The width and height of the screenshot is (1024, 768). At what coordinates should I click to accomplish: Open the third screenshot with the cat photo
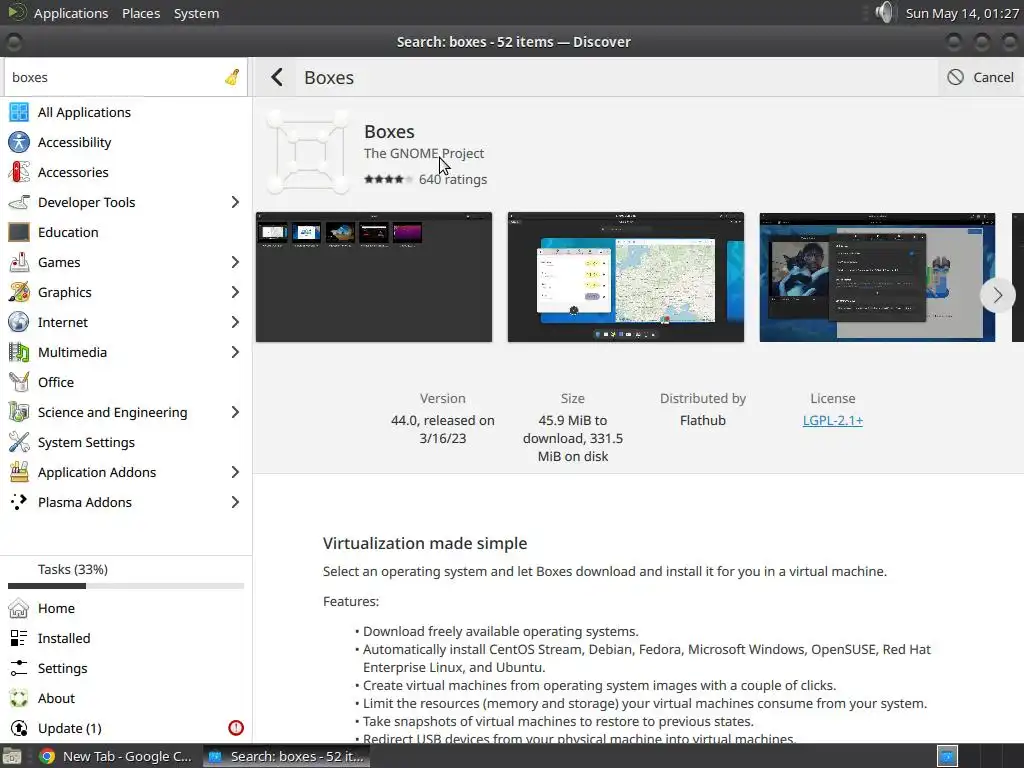877,277
